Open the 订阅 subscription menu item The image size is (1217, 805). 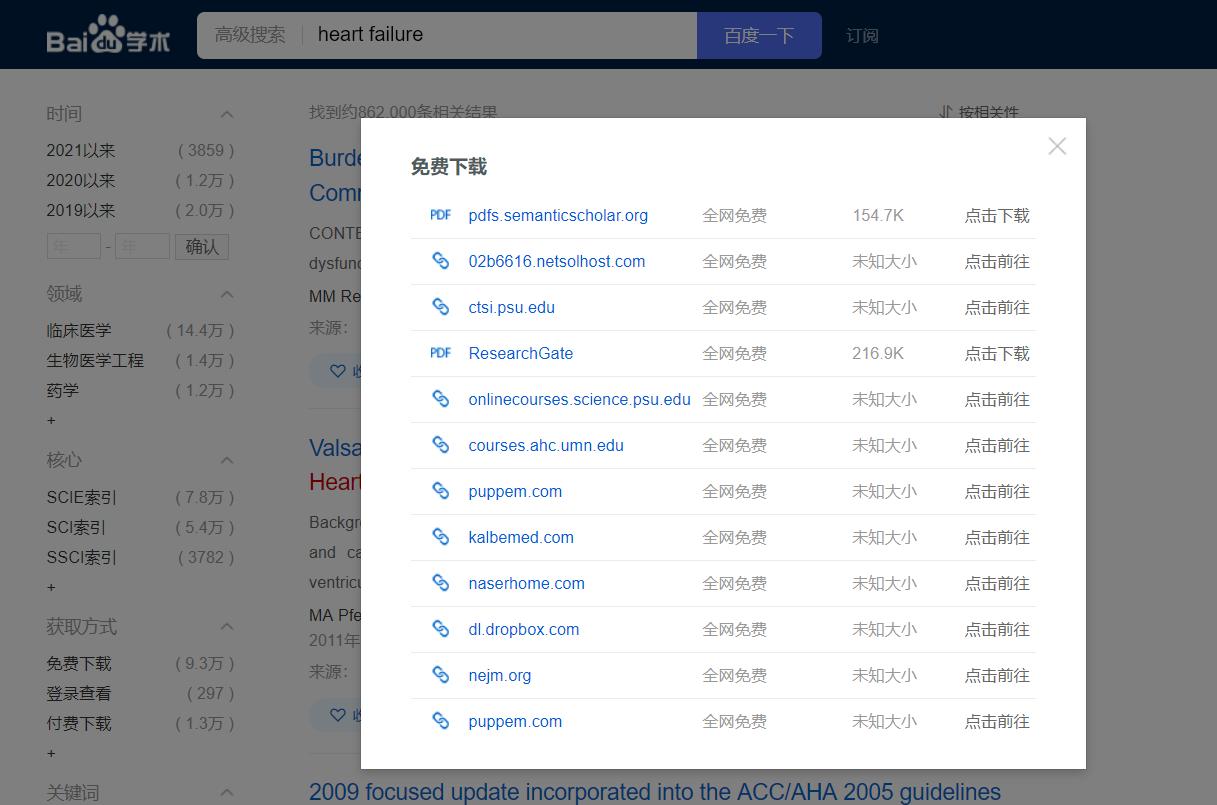(862, 36)
